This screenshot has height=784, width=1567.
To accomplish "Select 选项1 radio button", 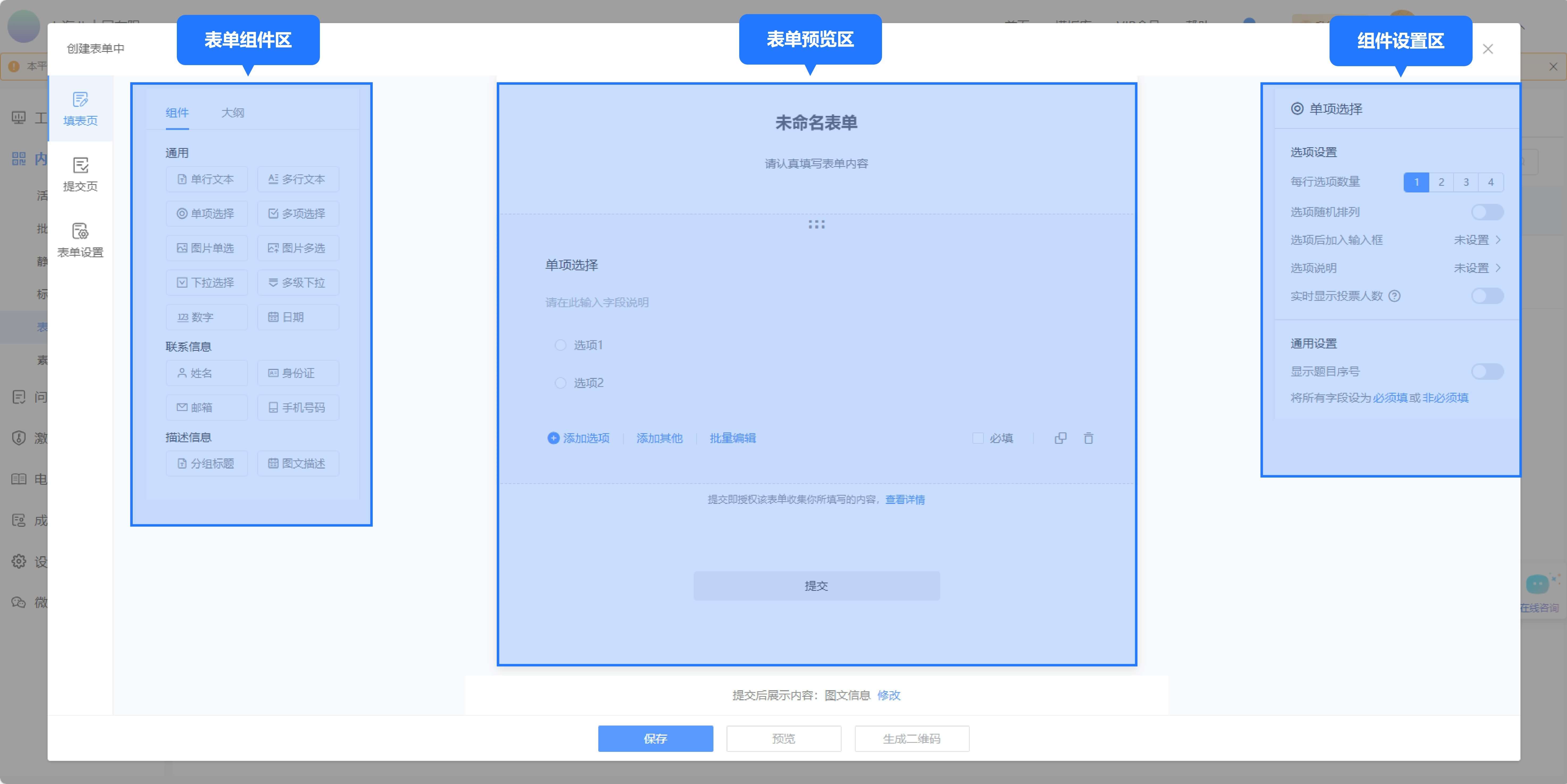I will coord(560,345).
